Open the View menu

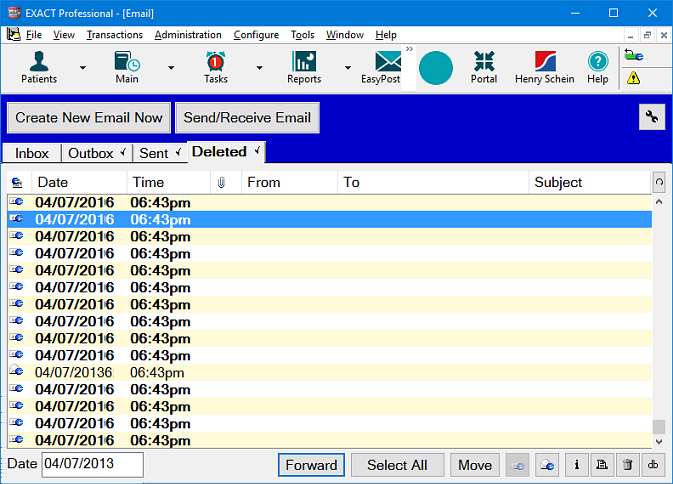[x=64, y=35]
